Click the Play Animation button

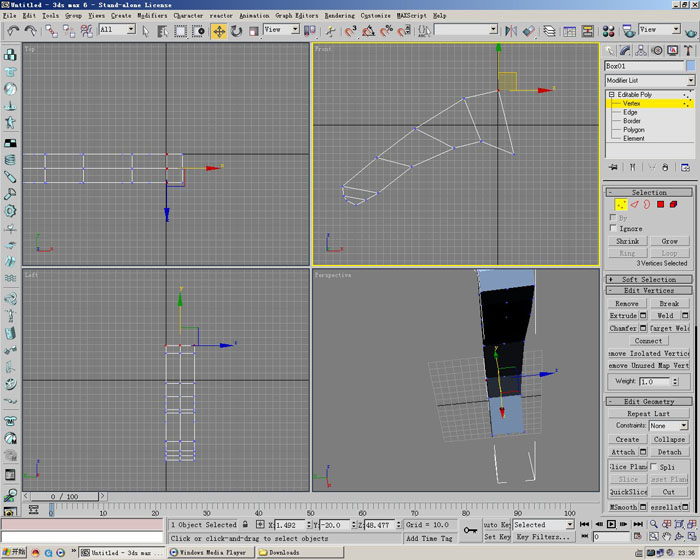[611, 524]
